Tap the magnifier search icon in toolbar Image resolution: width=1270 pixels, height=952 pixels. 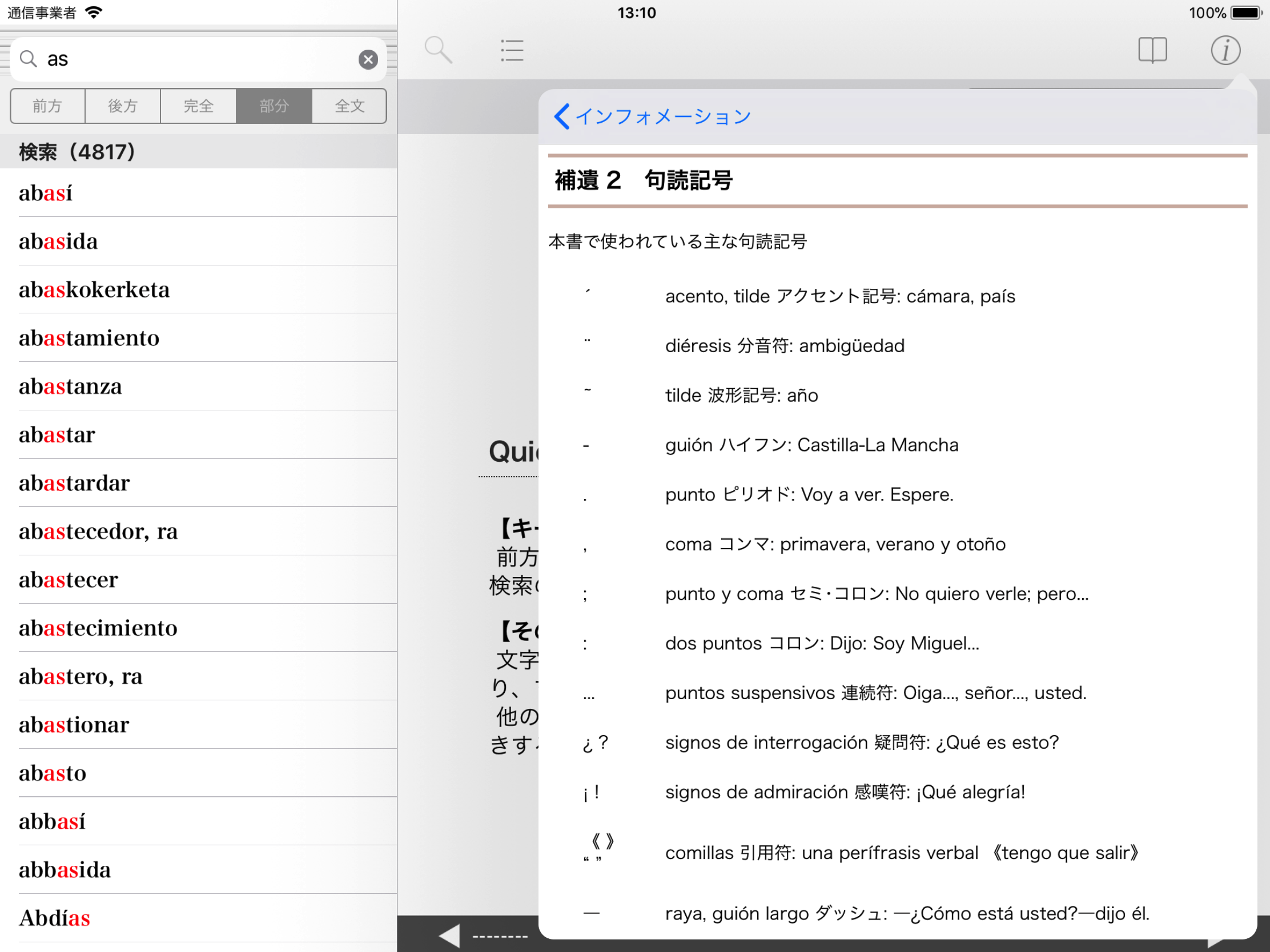(438, 50)
